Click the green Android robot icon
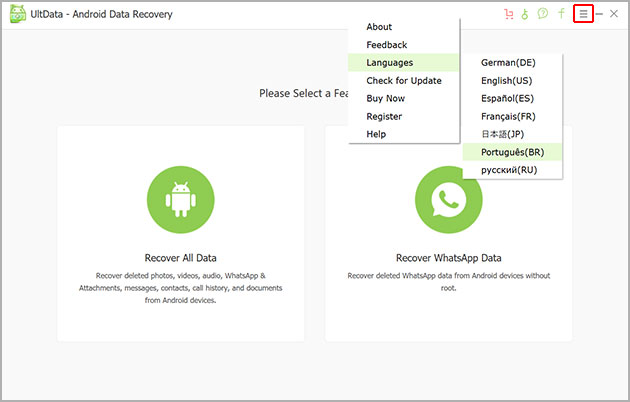 [180, 200]
